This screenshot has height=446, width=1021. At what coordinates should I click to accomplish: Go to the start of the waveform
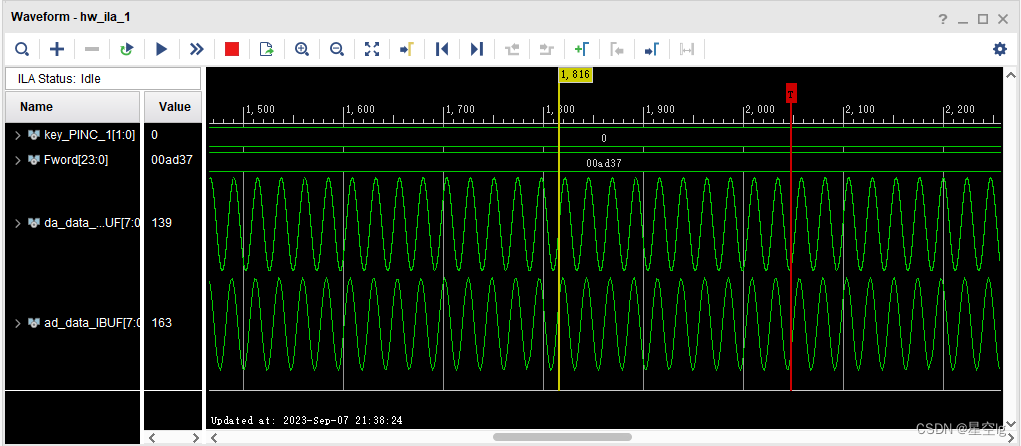(x=442, y=49)
